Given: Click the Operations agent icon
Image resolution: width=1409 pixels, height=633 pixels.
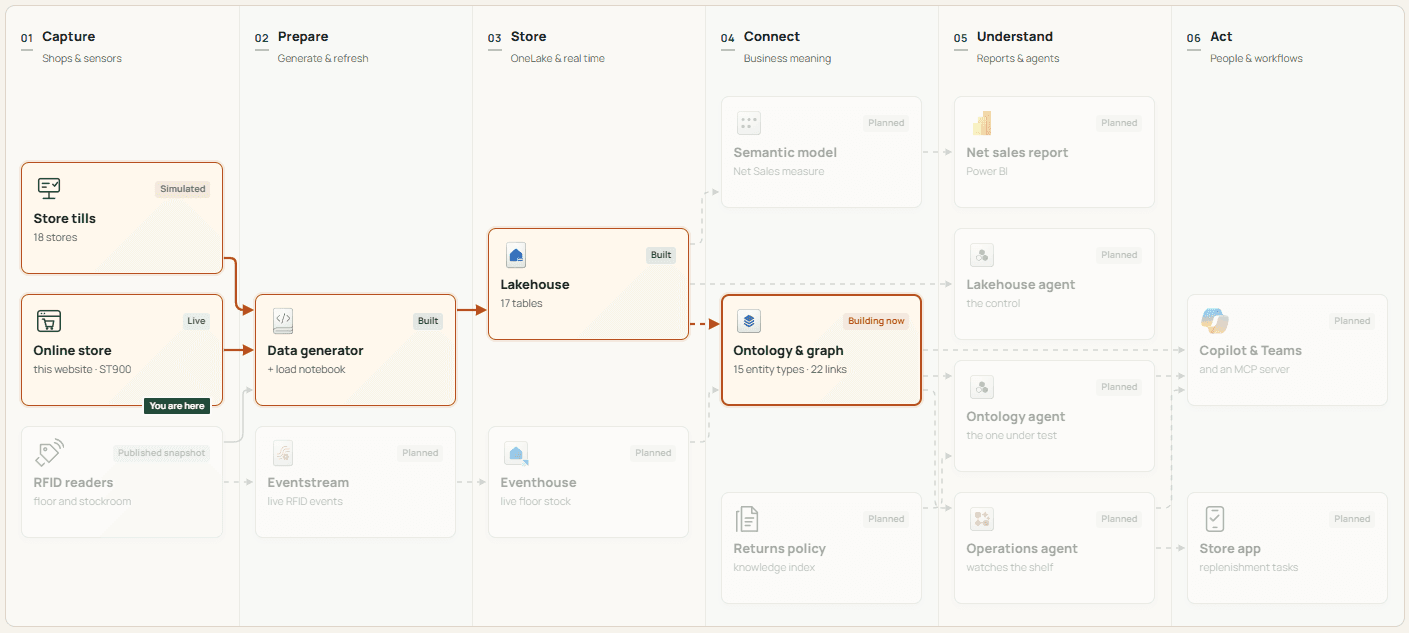Looking at the screenshot, I should pos(982,519).
